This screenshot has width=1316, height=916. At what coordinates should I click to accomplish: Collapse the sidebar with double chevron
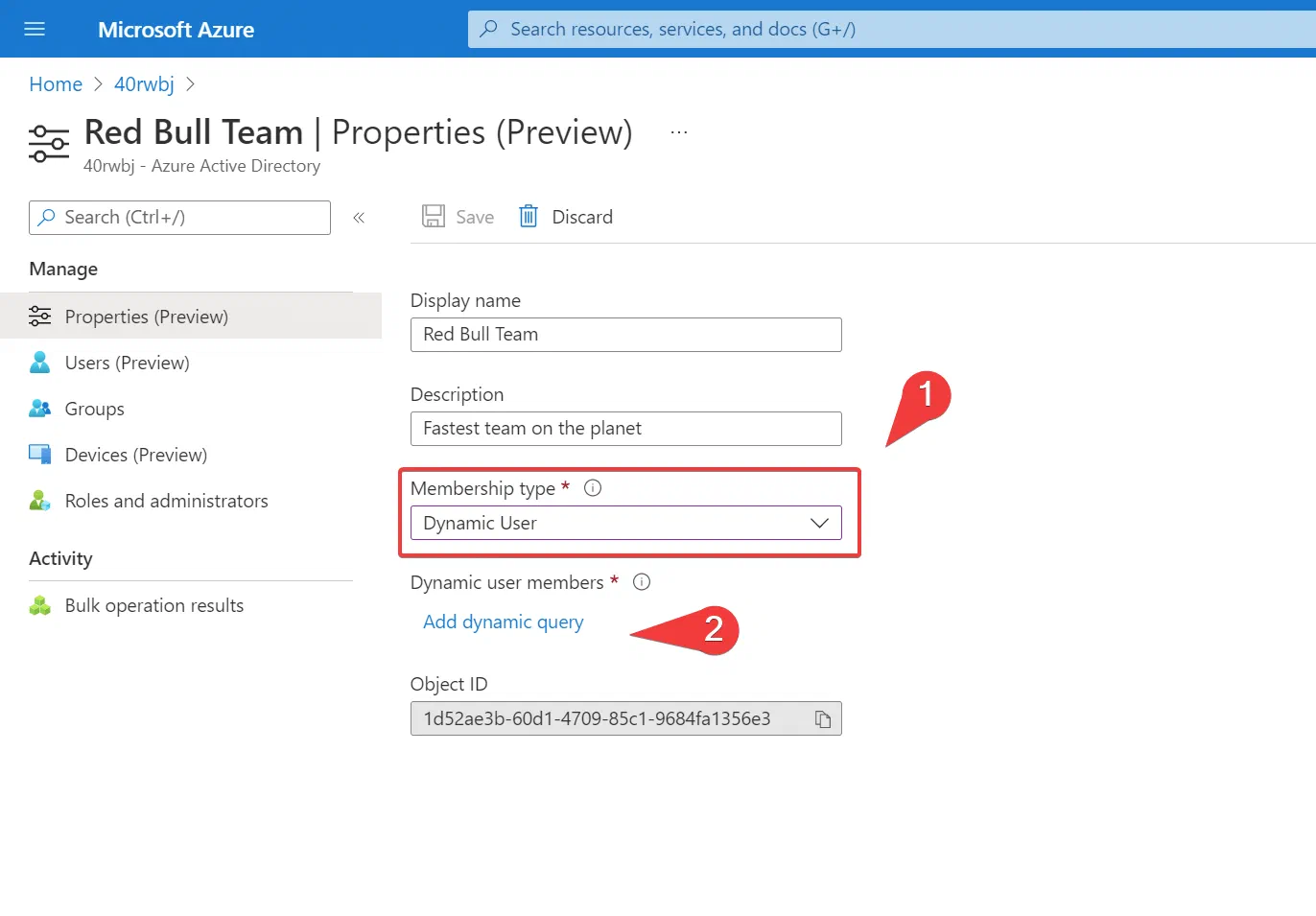click(359, 218)
